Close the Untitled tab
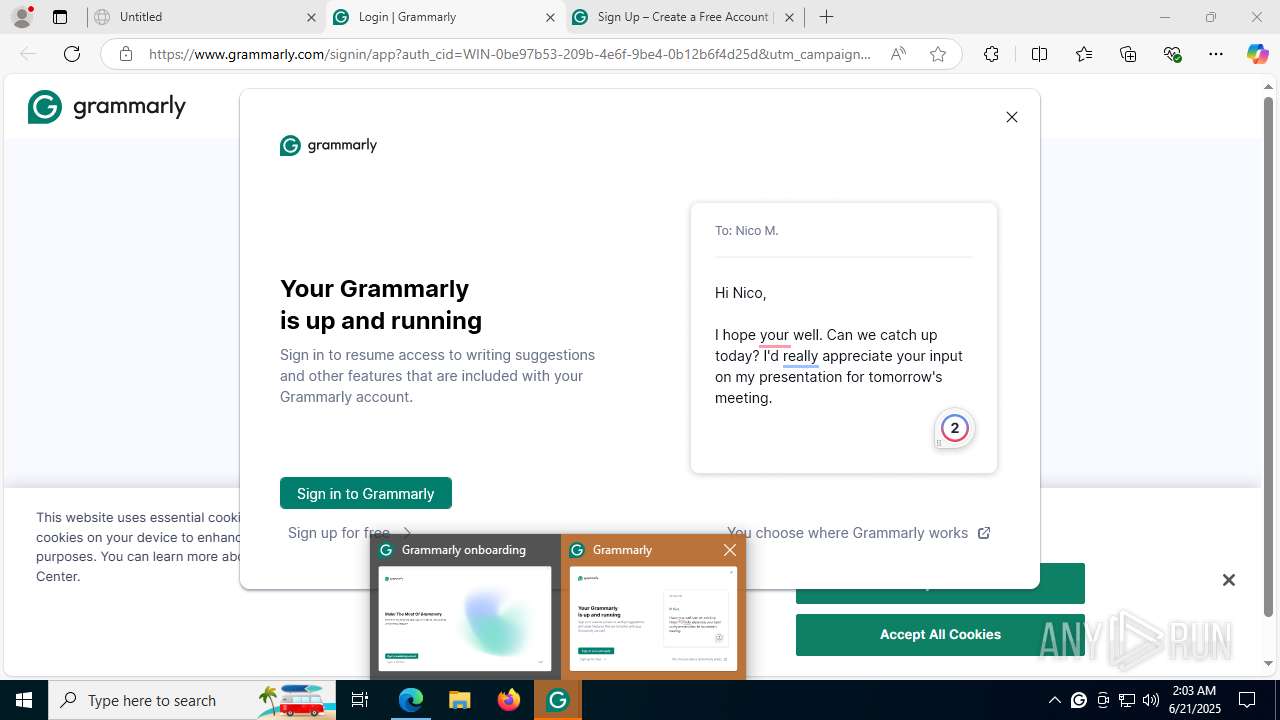Screen dimensions: 1280x720 coord(312,17)
